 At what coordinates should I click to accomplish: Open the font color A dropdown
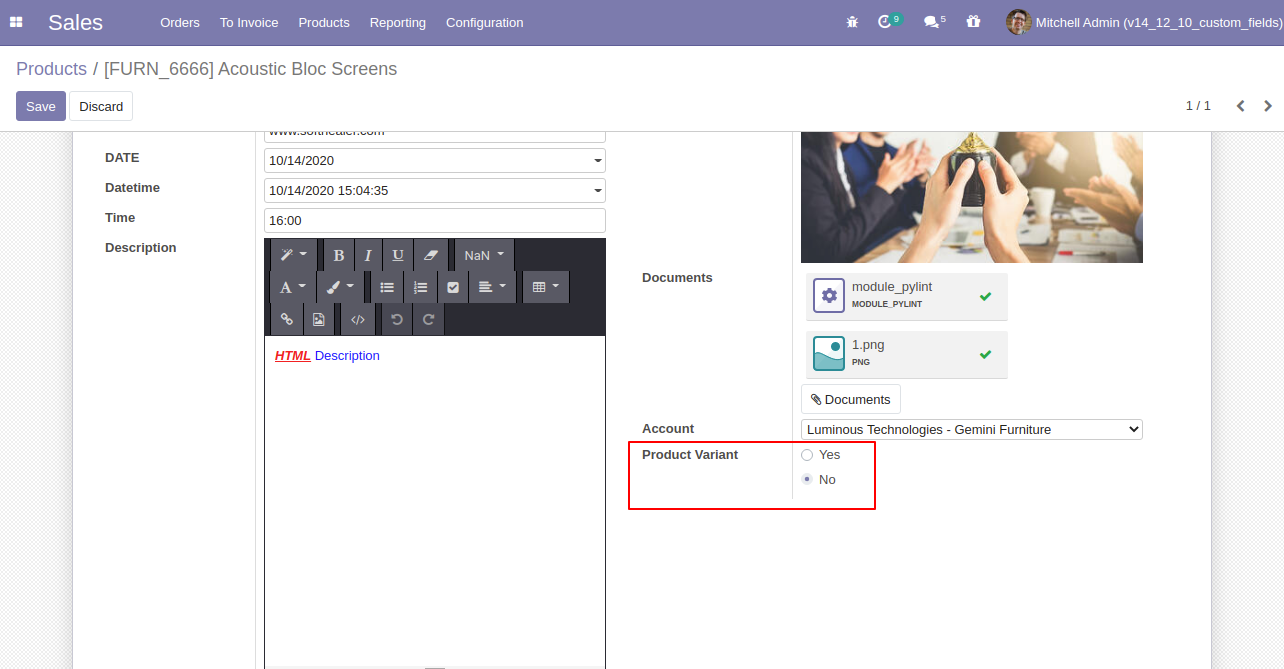[x=293, y=287]
